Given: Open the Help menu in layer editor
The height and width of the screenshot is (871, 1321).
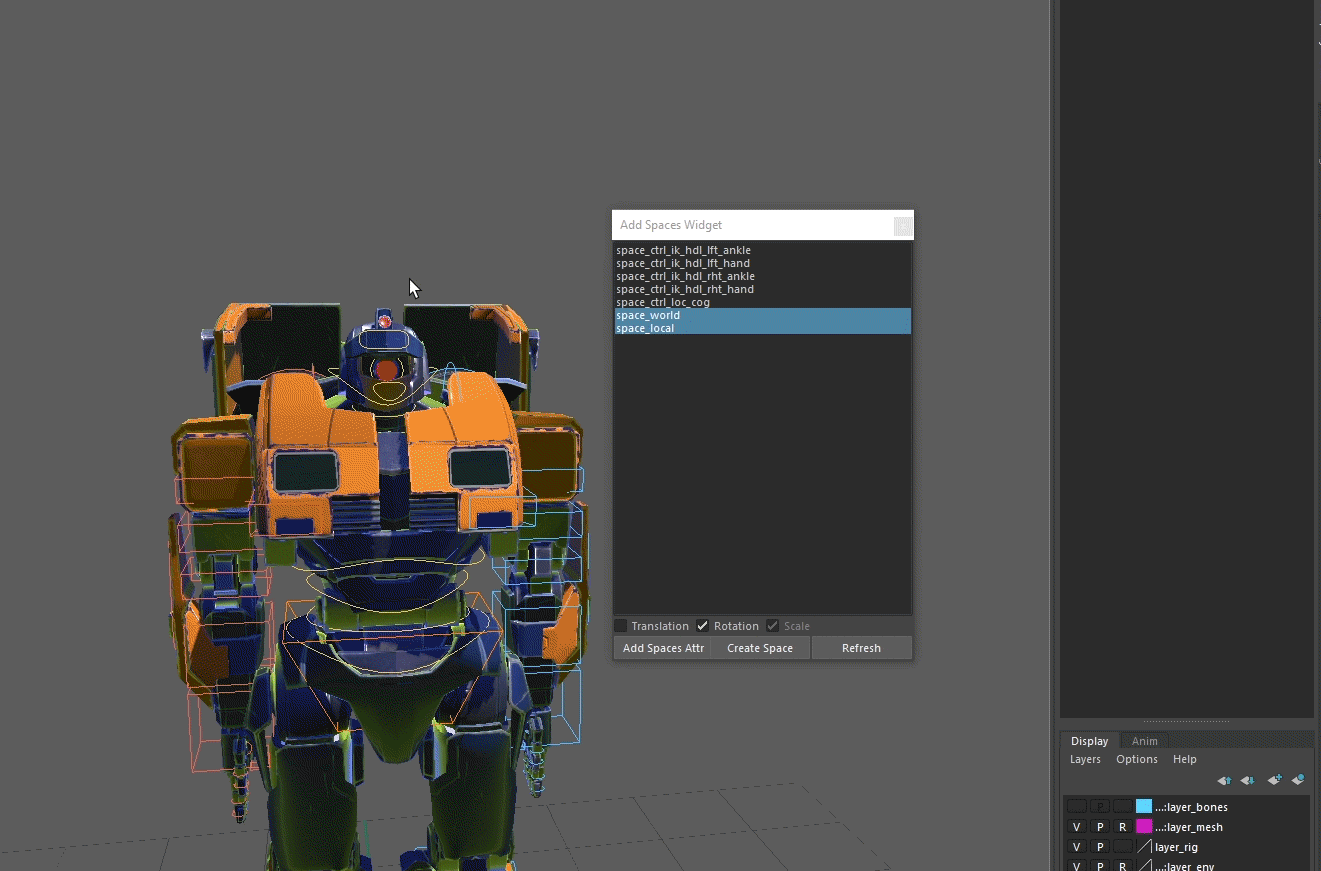Looking at the screenshot, I should coord(1184,759).
